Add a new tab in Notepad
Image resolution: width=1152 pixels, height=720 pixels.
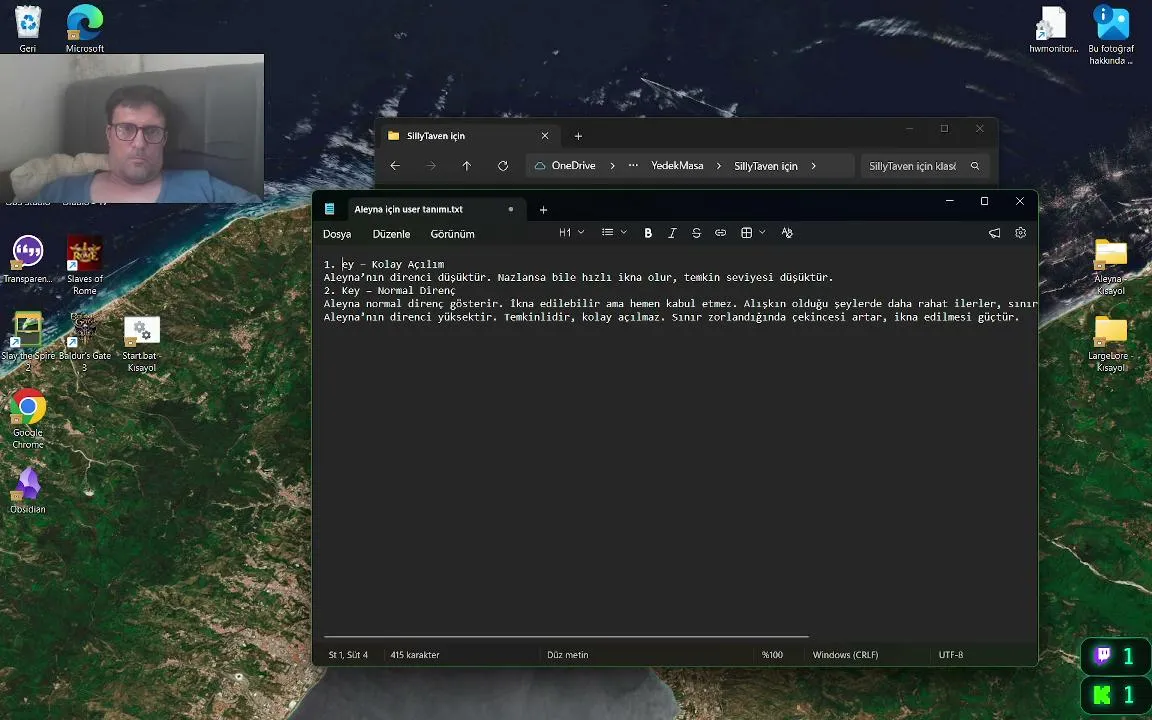point(543,209)
